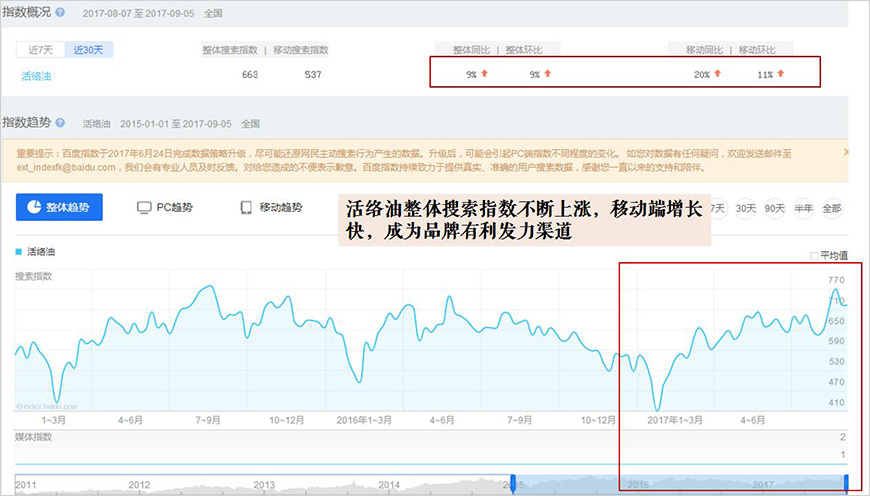The width and height of the screenshot is (870, 496).
Task: Close the orange notice banner
Action: coord(845,152)
